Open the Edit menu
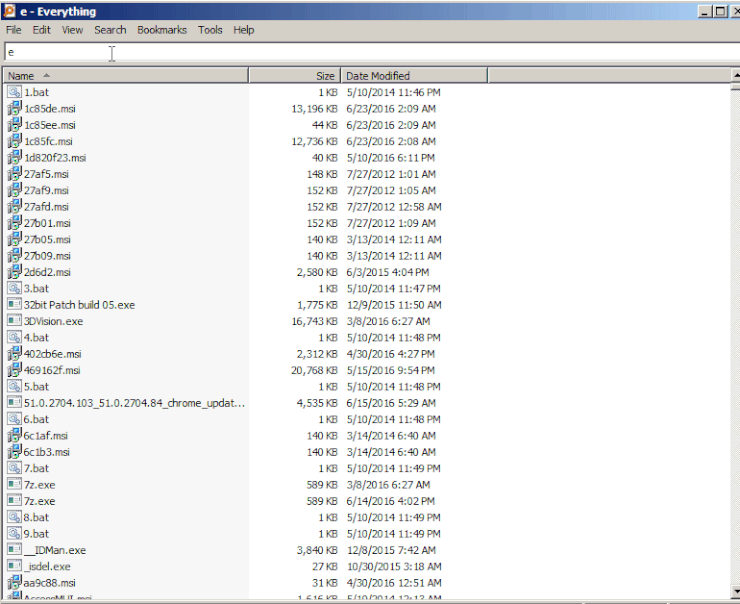Viewport: 740px width, 604px height. tap(42, 30)
